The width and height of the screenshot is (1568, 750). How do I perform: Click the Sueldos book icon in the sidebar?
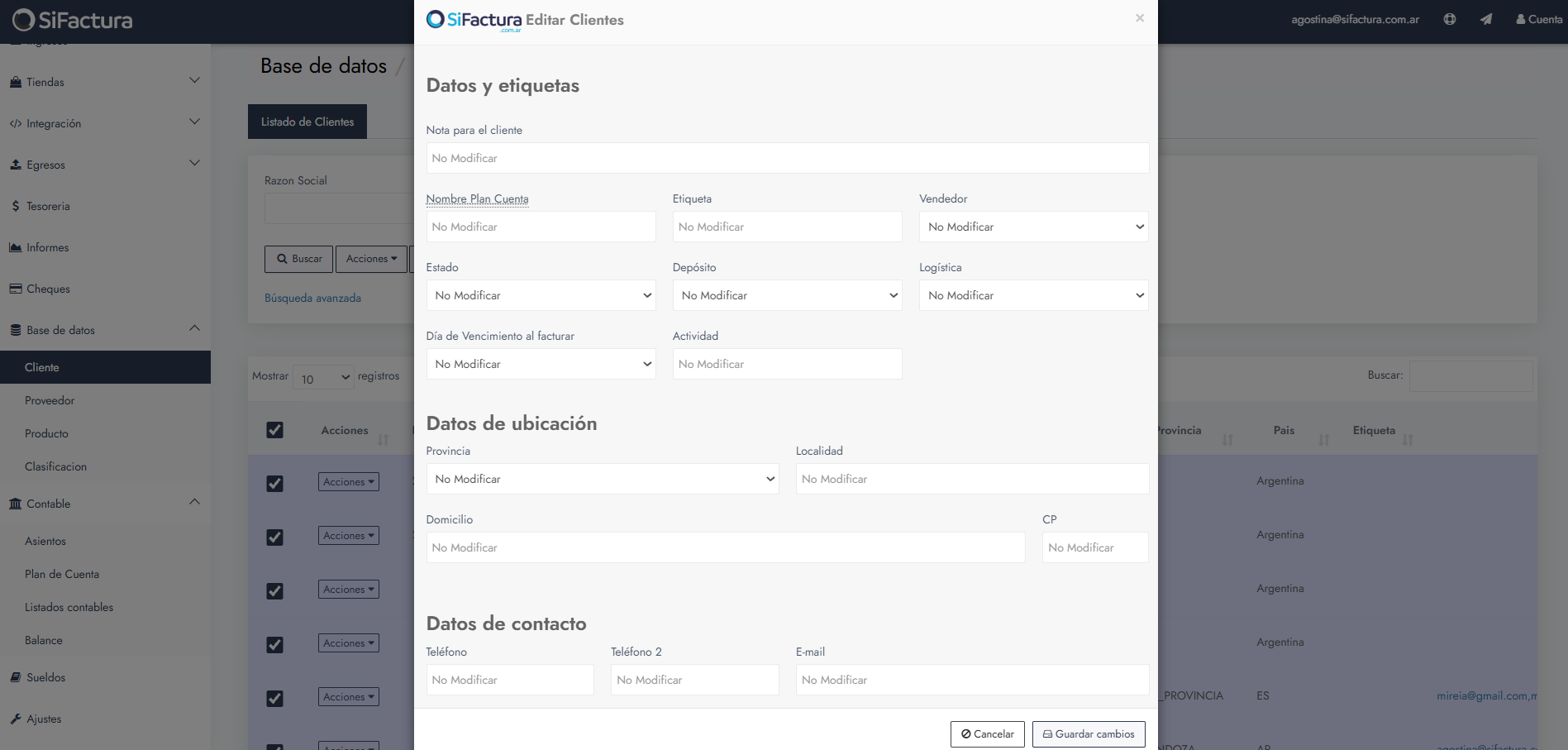click(16, 677)
